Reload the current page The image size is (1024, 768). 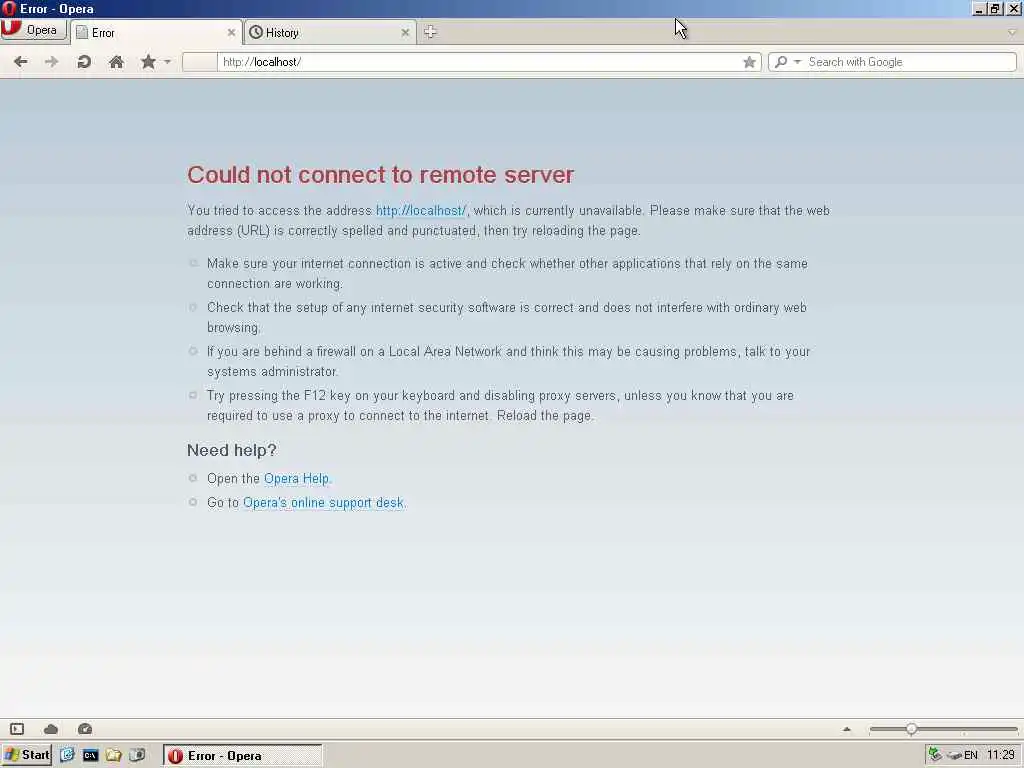[x=84, y=62]
